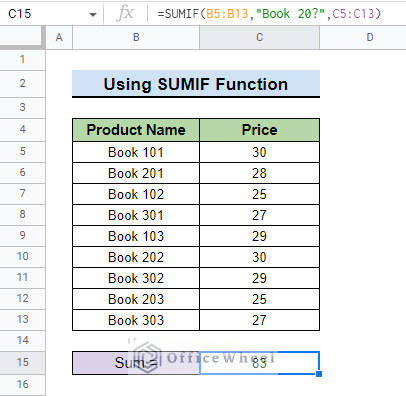This screenshot has width=406, height=396.
Task: Select the price cell for Book 302
Action: click(x=259, y=278)
